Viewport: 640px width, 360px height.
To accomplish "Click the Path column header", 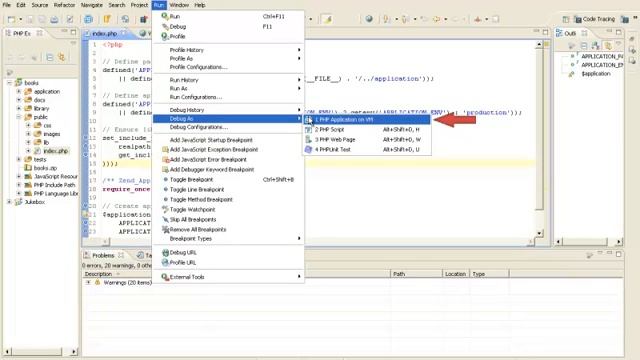I will pos(416,274).
